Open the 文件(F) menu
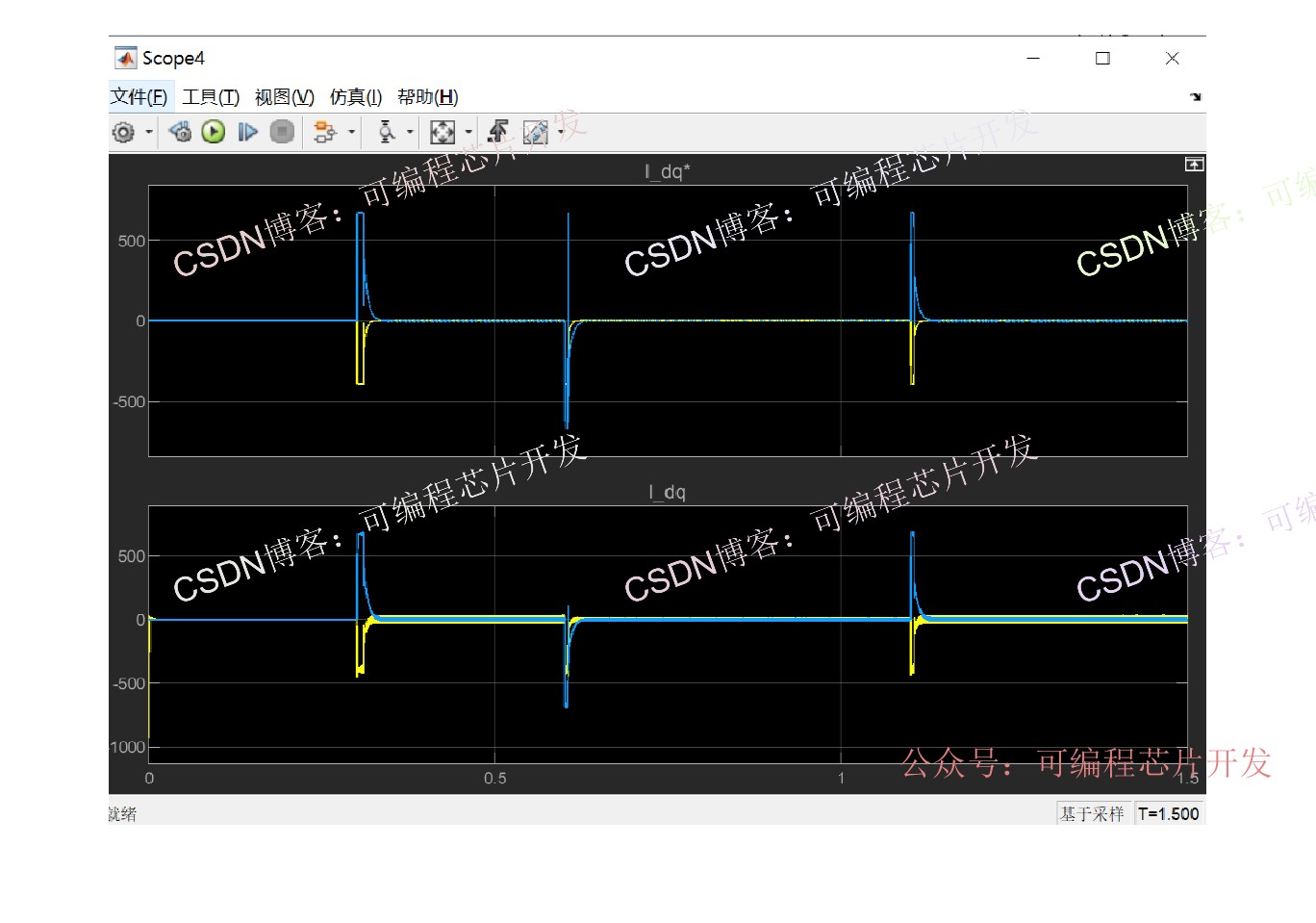 (139, 97)
